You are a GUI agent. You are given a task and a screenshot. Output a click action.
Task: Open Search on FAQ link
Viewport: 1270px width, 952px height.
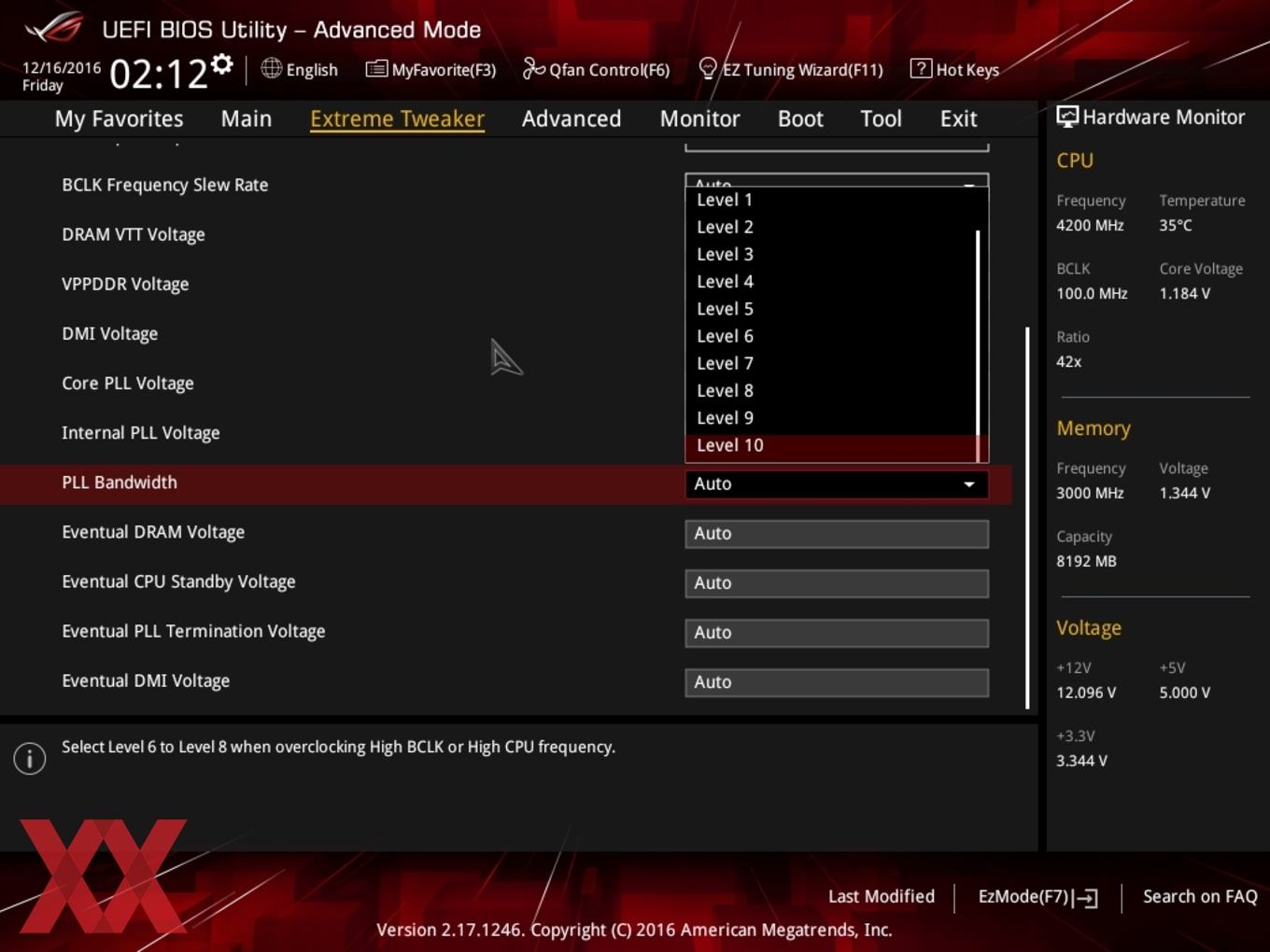1200,896
